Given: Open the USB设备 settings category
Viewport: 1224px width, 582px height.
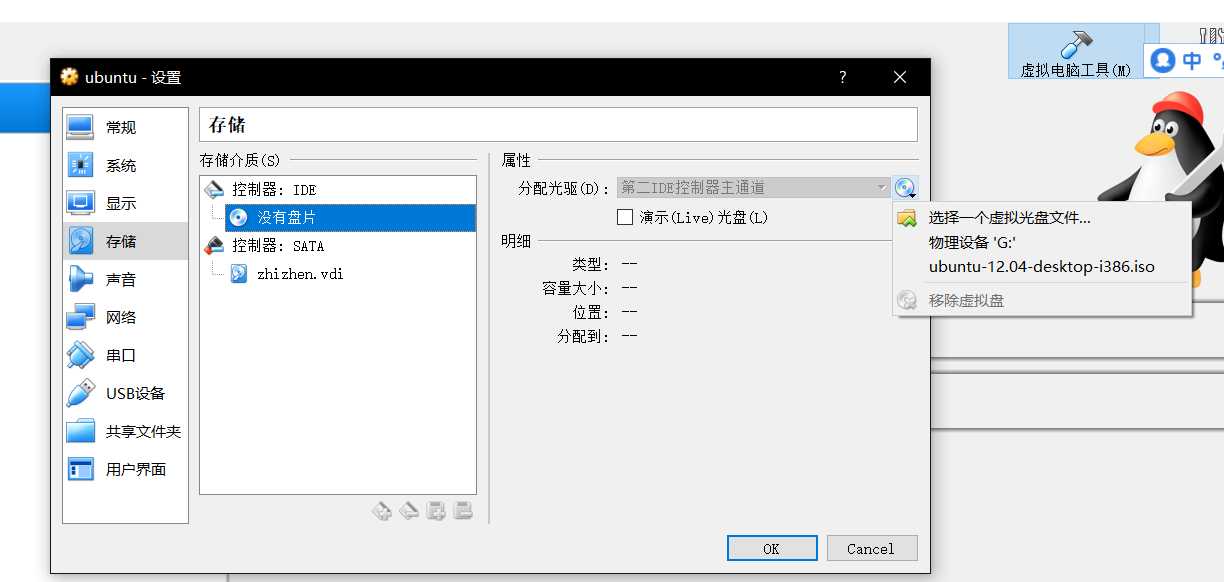Looking at the screenshot, I should [125, 394].
